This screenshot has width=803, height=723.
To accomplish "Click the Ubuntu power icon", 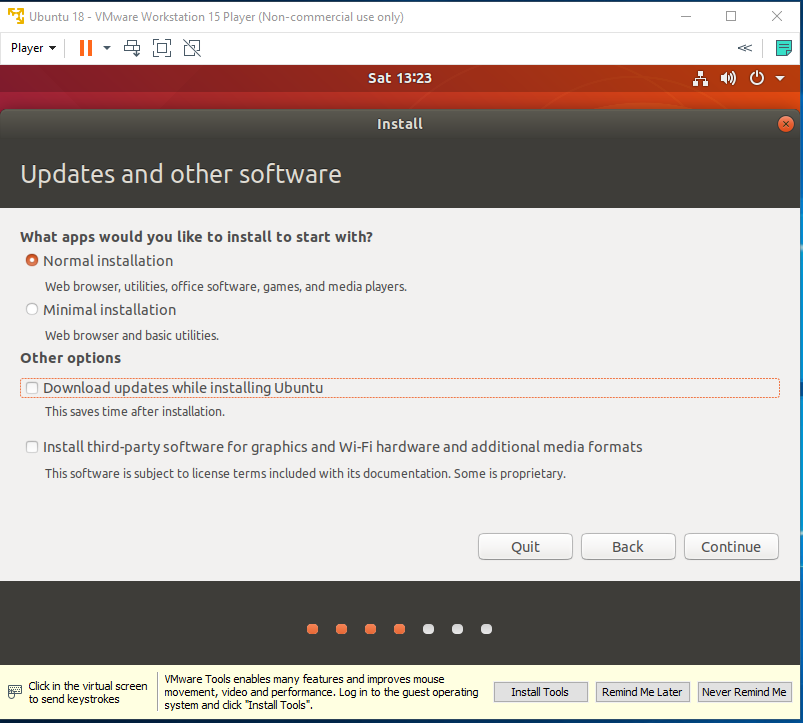I will click(x=756, y=78).
